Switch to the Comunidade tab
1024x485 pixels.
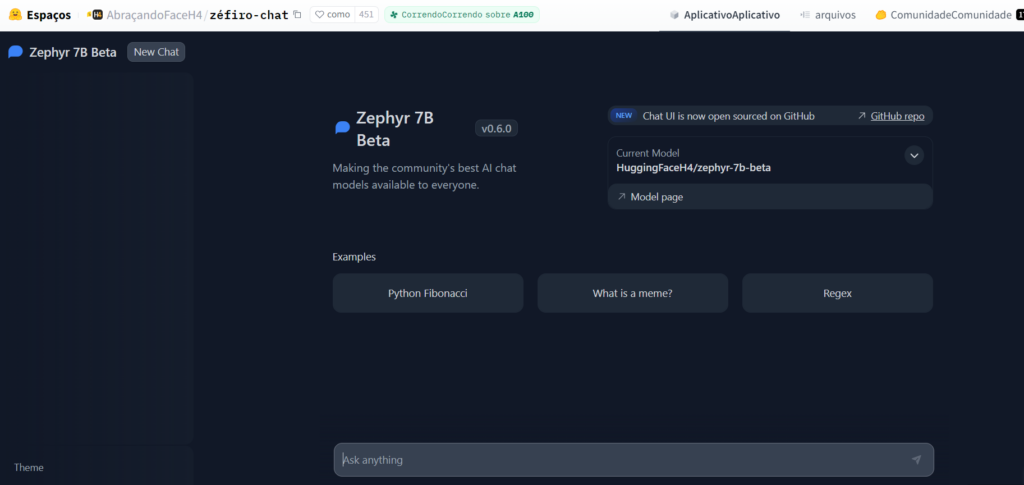point(949,15)
